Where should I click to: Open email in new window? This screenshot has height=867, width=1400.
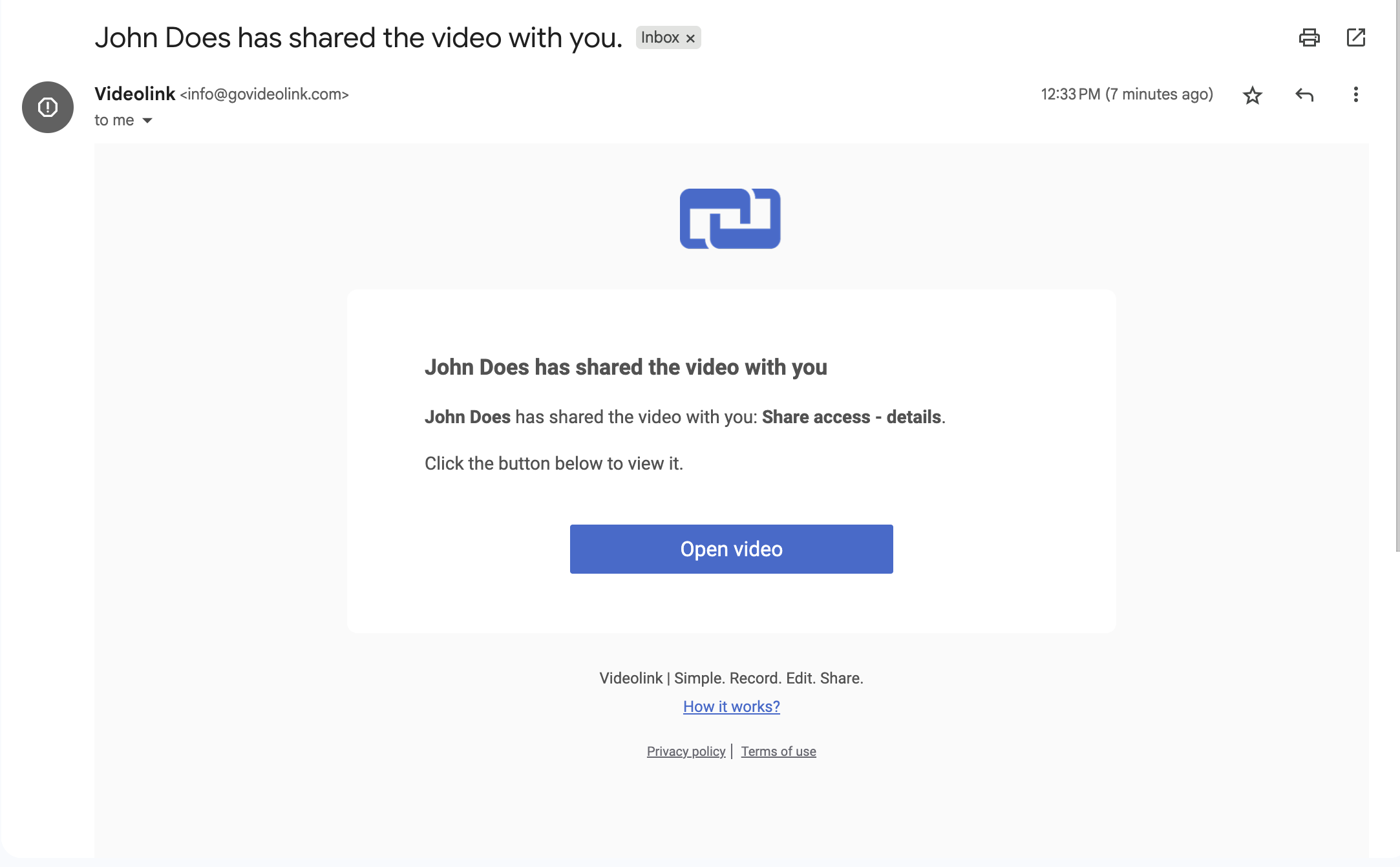[x=1355, y=37]
